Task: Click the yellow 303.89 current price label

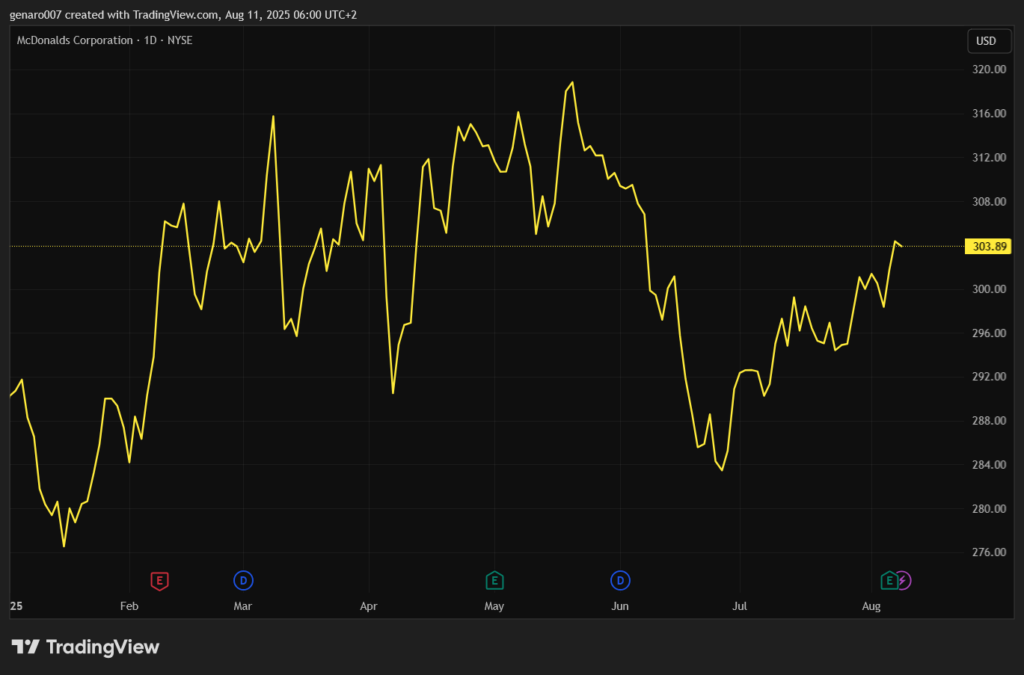Action: click(985, 246)
